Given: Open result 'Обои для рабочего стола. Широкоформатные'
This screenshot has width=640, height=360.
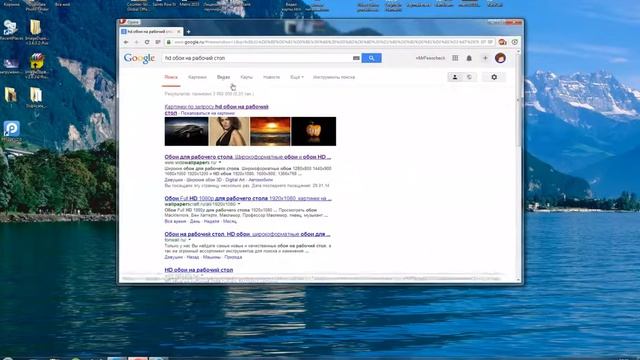Looking at the screenshot, I should point(248,157).
